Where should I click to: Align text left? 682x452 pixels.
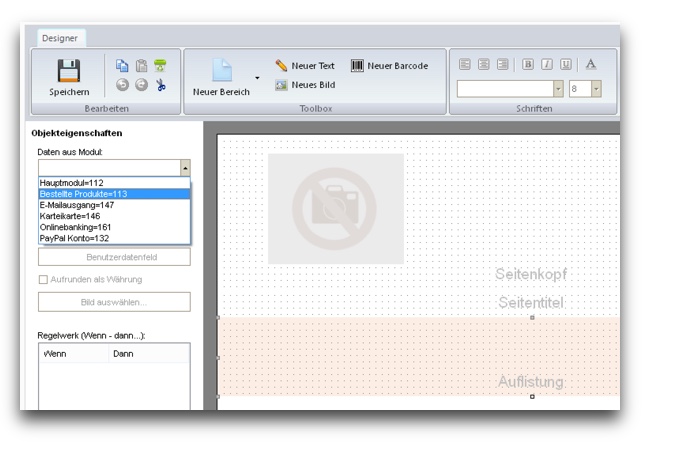pos(465,64)
